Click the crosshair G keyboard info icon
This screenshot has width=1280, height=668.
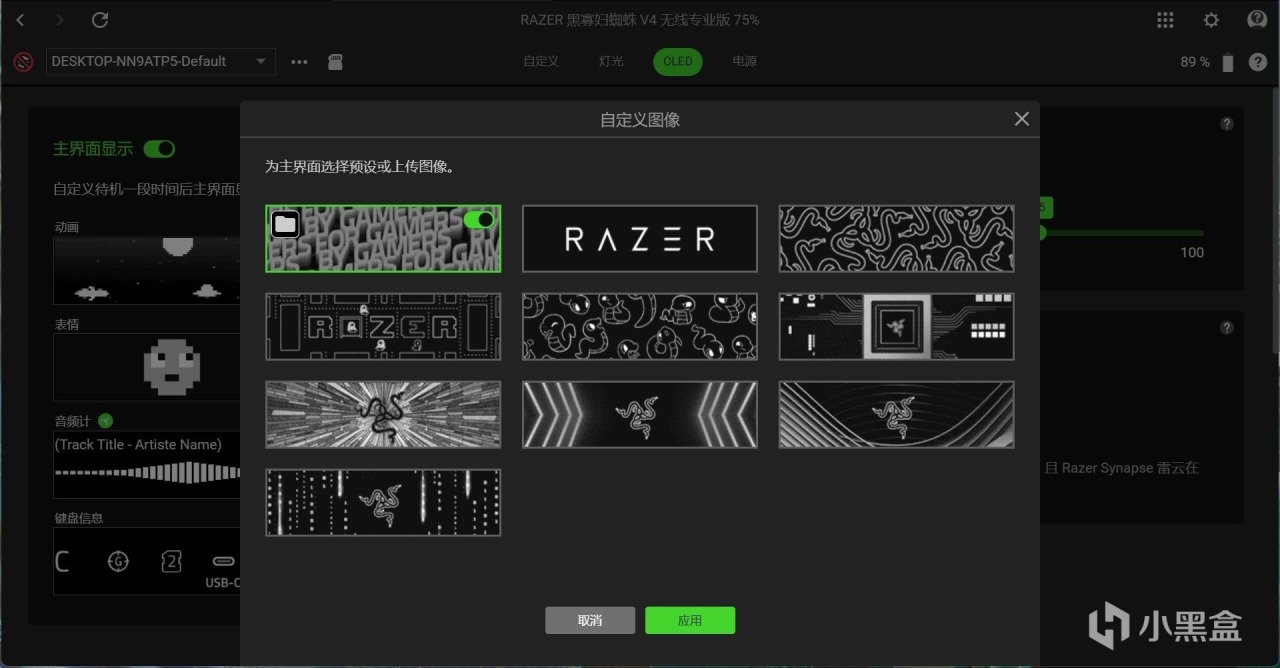[118, 561]
